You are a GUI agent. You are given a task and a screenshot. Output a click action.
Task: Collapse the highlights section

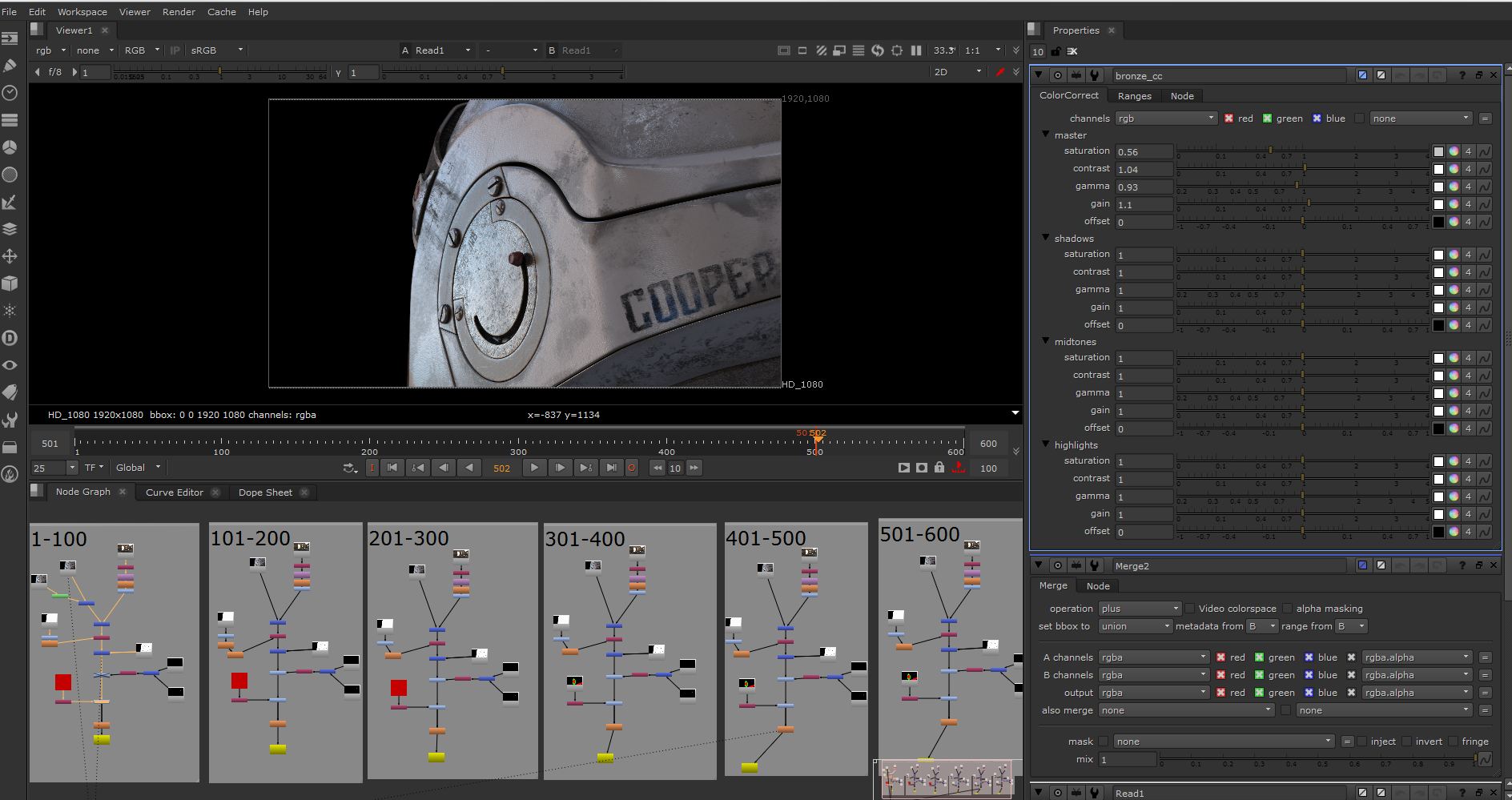1046,444
